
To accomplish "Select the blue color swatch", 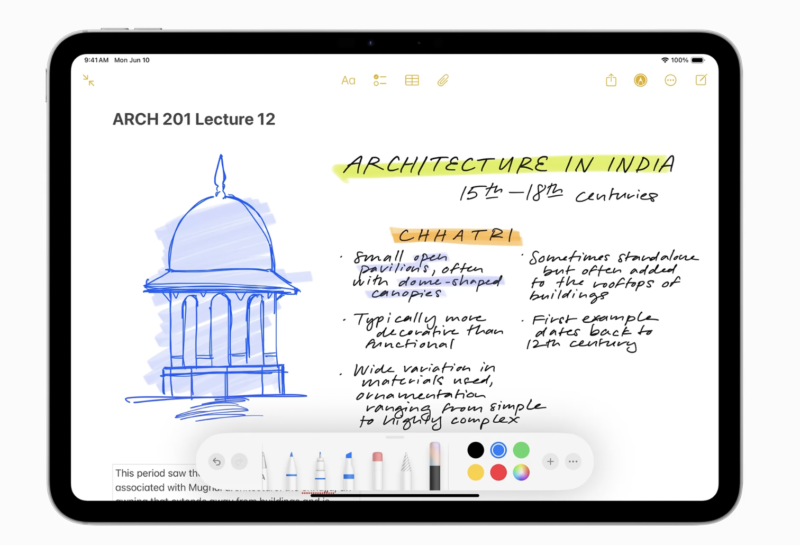I will pos(498,450).
